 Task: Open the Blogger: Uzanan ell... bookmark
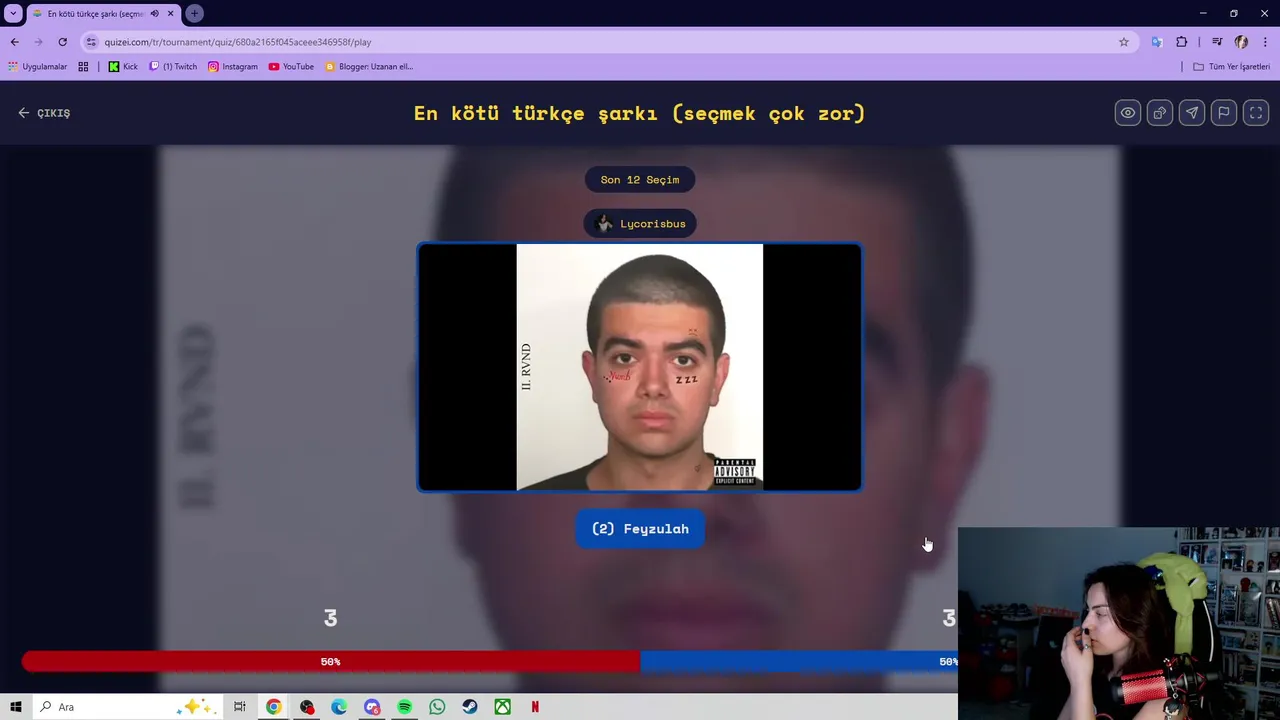coord(369,67)
